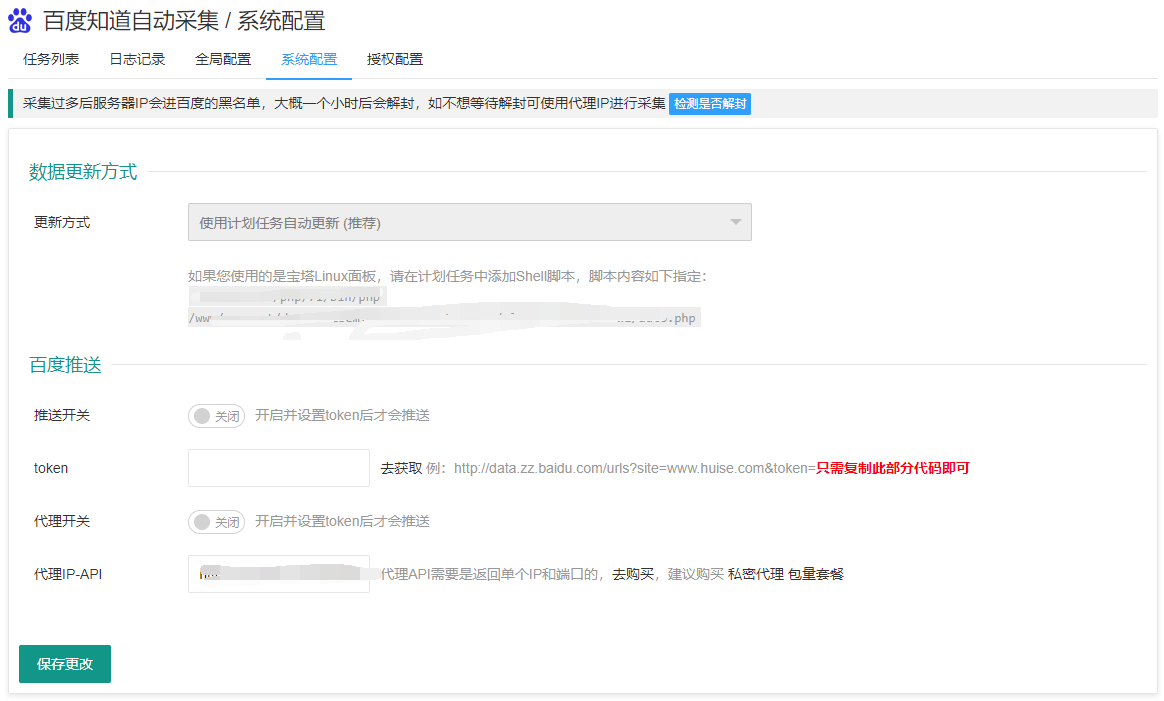Screen dimensions: 1164x701
Task: Click the token field label
Action: (51, 469)
